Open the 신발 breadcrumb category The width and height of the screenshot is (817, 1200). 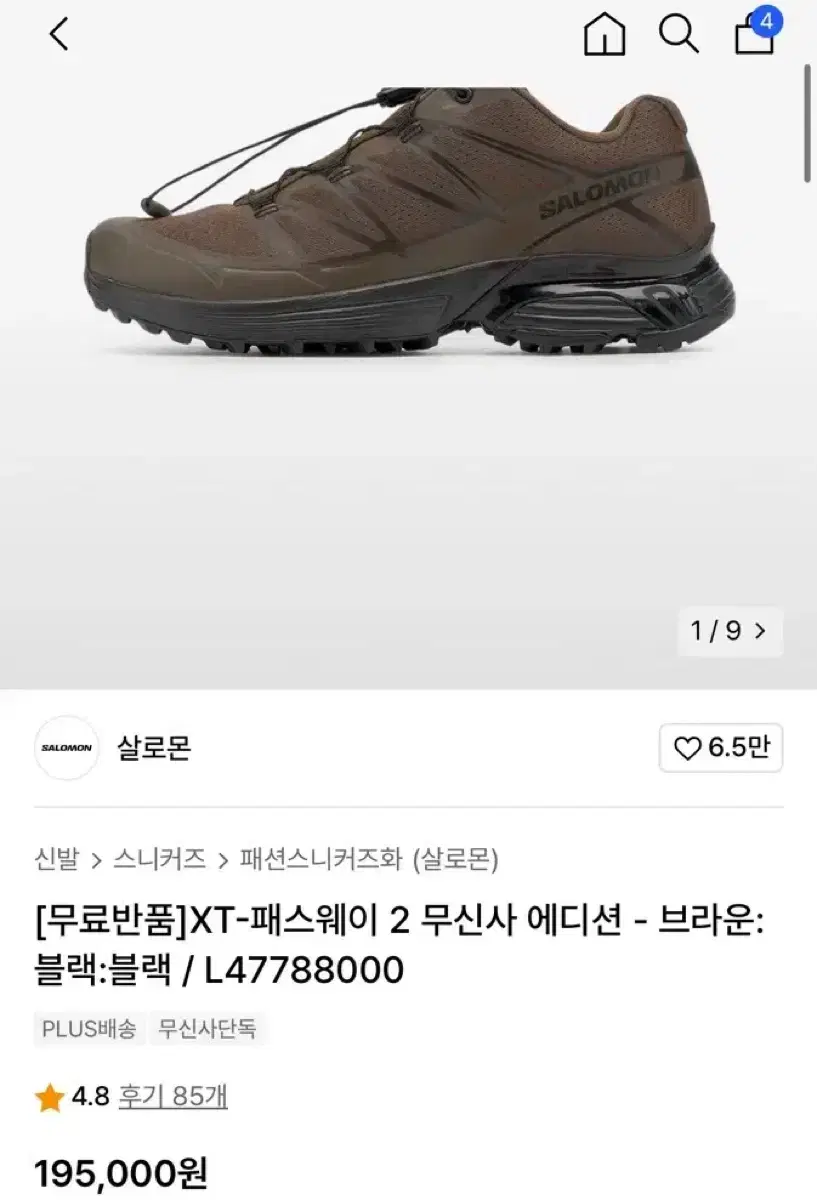click(56, 858)
